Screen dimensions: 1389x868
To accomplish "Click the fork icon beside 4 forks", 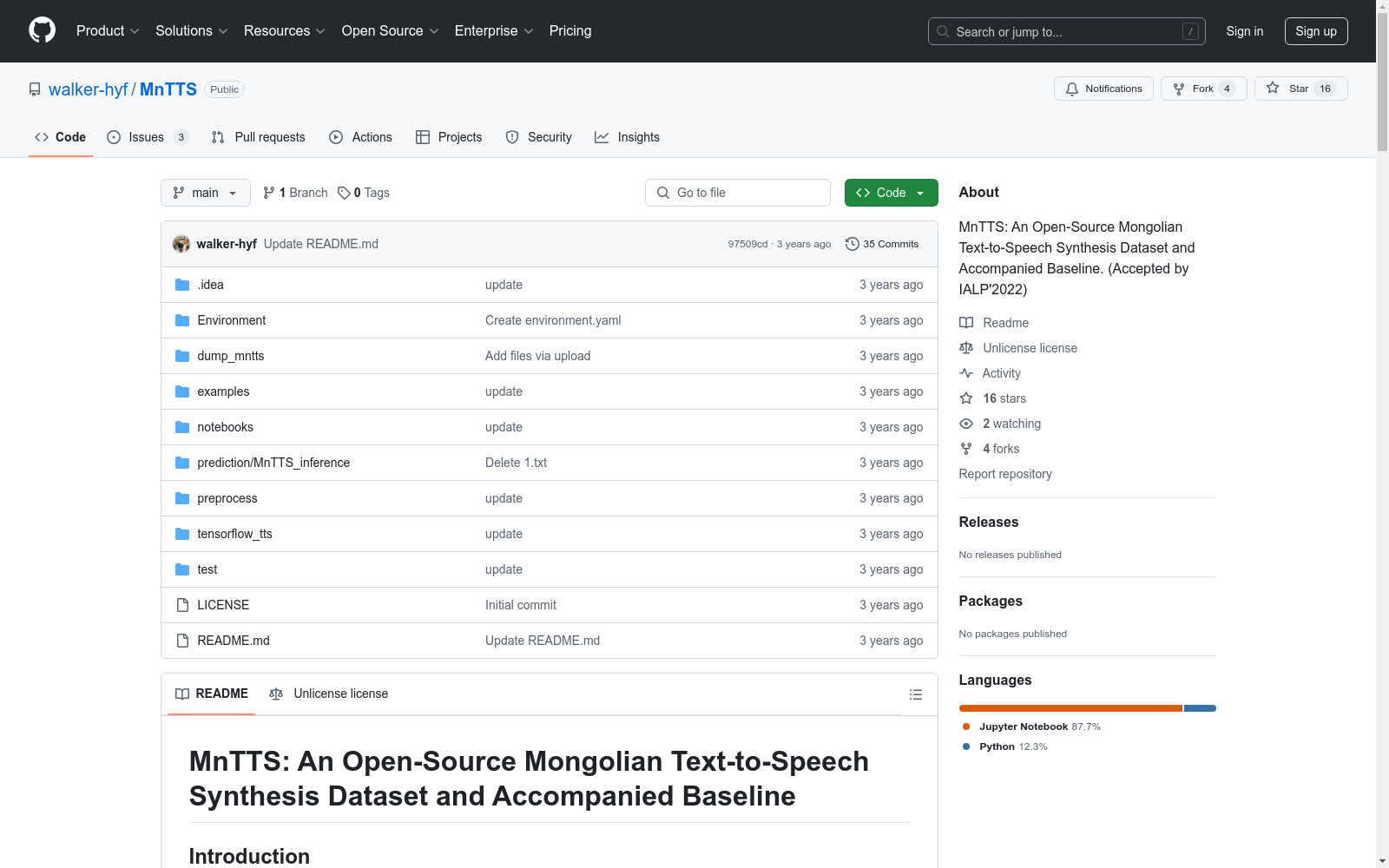I will (x=966, y=449).
